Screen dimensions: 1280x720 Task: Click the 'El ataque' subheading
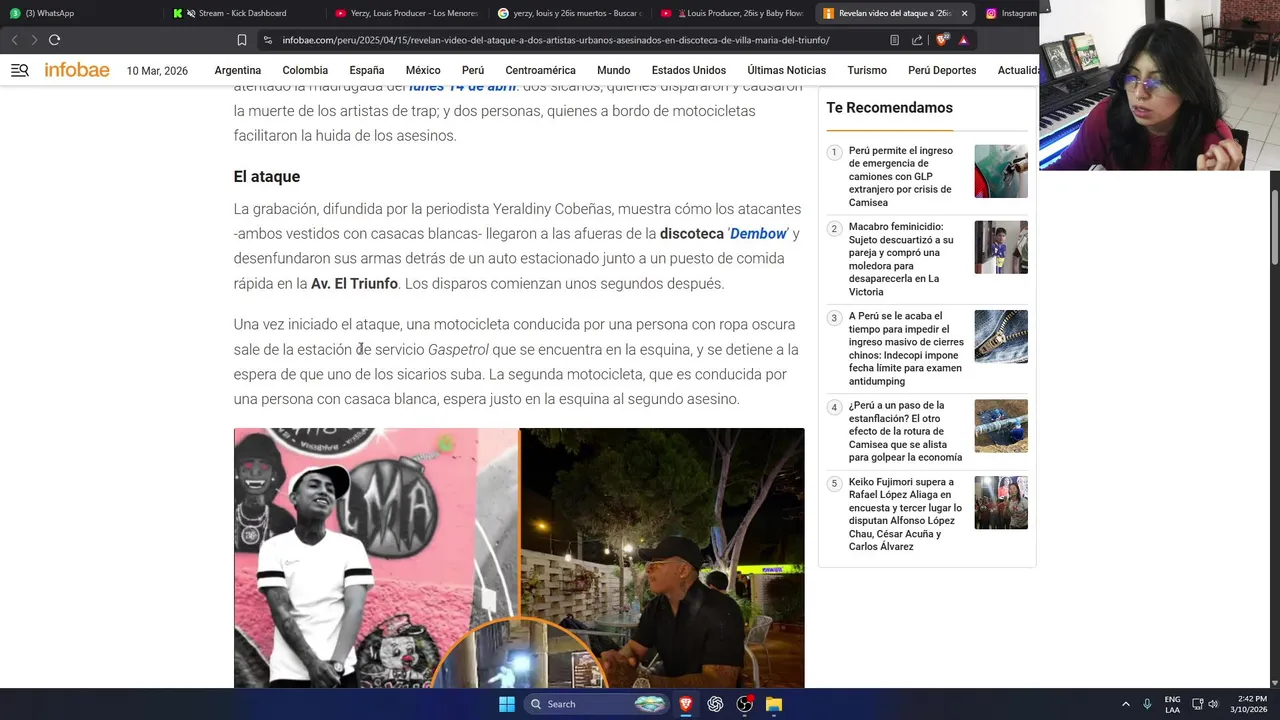click(x=267, y=177)
